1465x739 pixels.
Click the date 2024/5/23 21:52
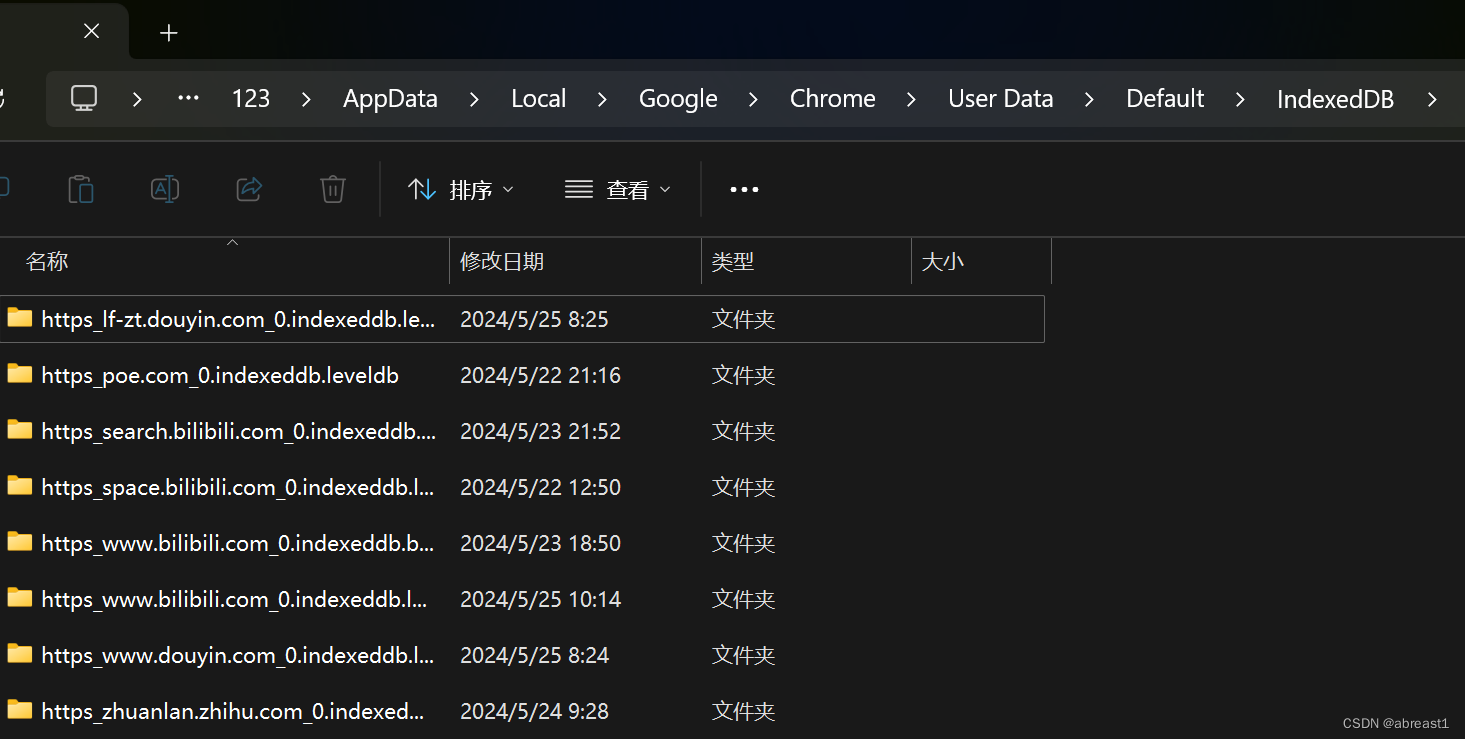point(540,431)
